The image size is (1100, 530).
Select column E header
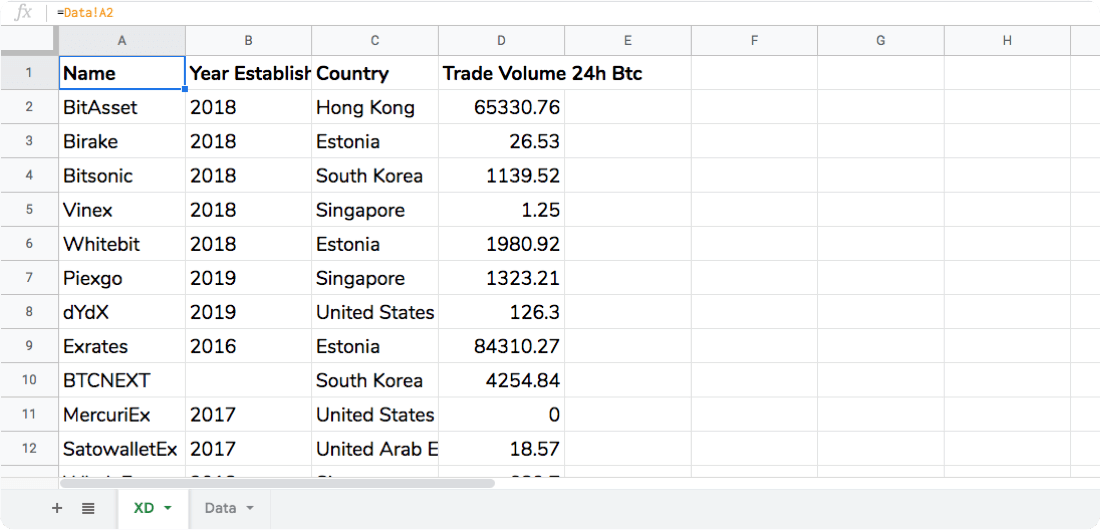tap(627, 41)
